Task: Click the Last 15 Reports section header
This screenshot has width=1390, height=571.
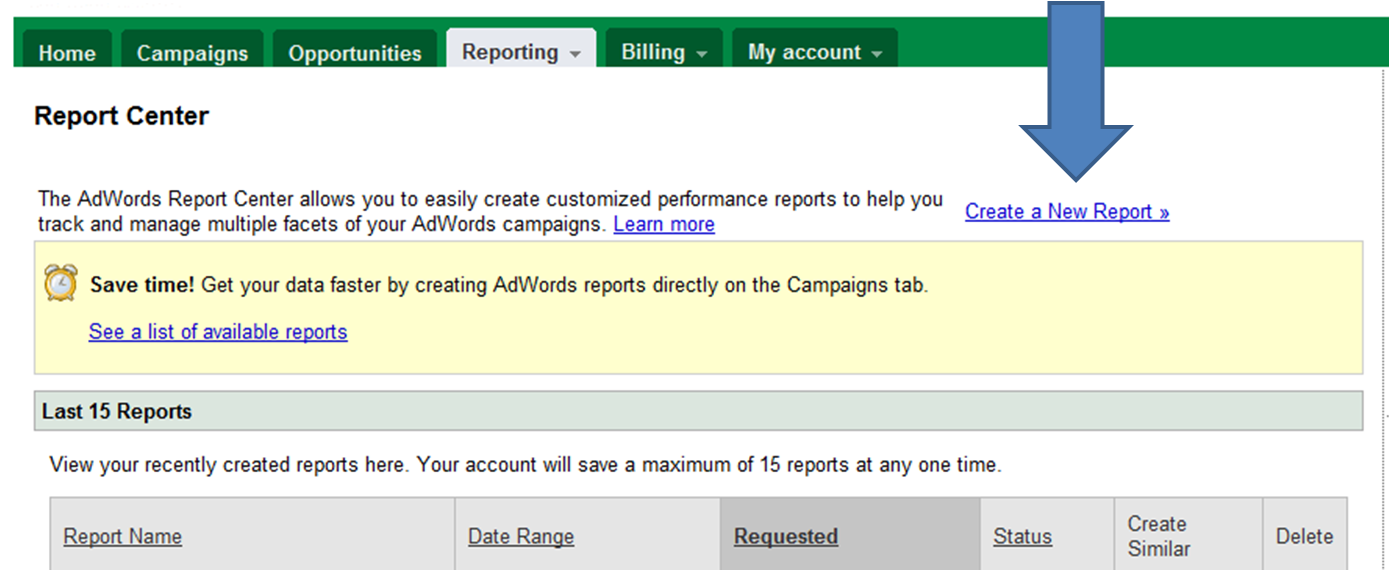Action: point(698,411)
